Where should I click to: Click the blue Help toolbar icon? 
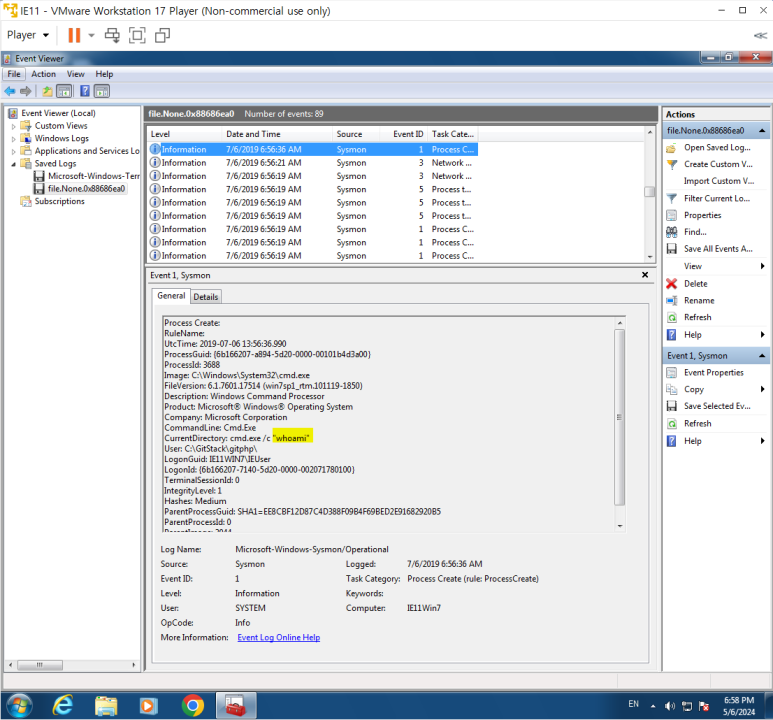pos(85,91)
